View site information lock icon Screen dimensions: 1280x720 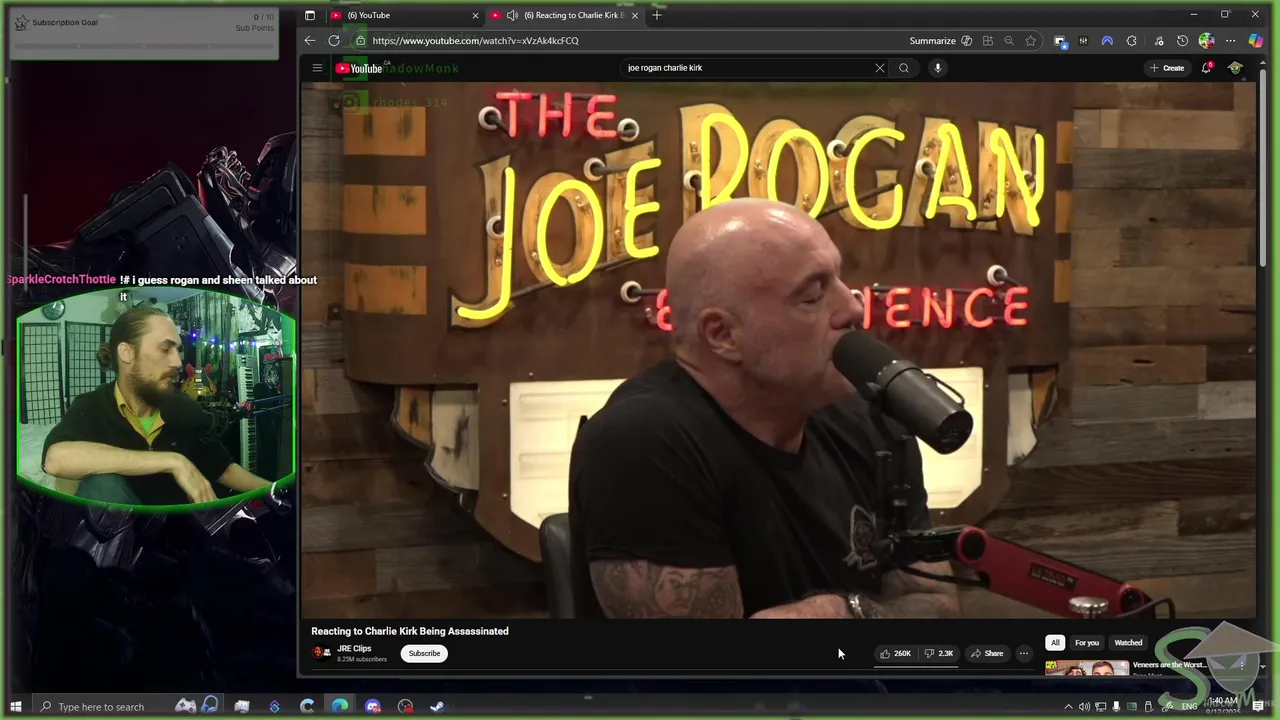pos(361,41)
